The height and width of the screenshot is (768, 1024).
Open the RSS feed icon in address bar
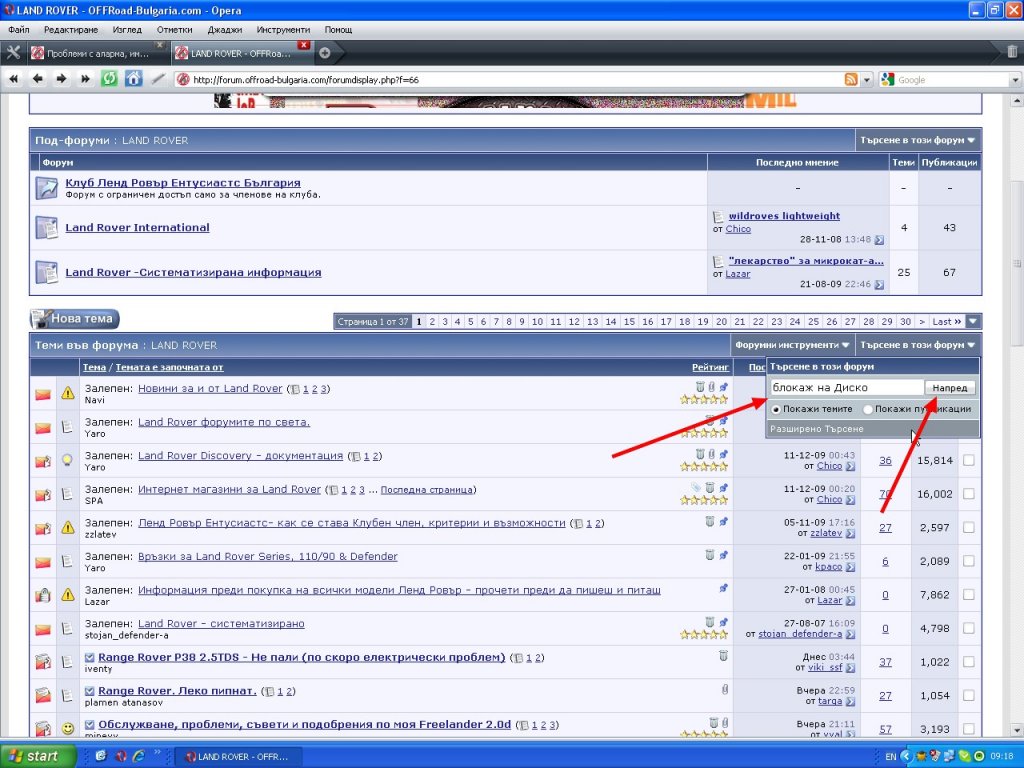(851, 80)
